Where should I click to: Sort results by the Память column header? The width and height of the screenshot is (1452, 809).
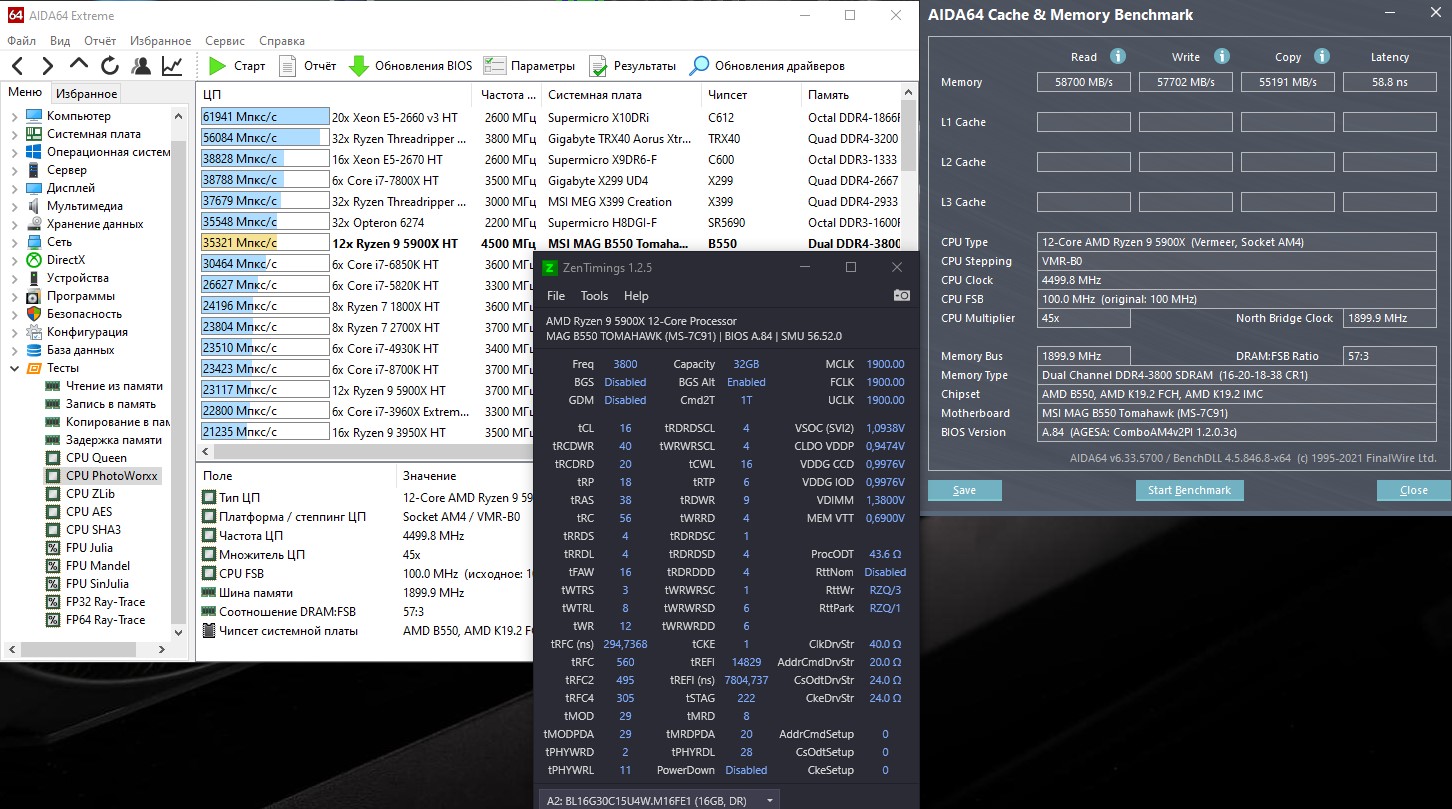click(x=851, y=94)
